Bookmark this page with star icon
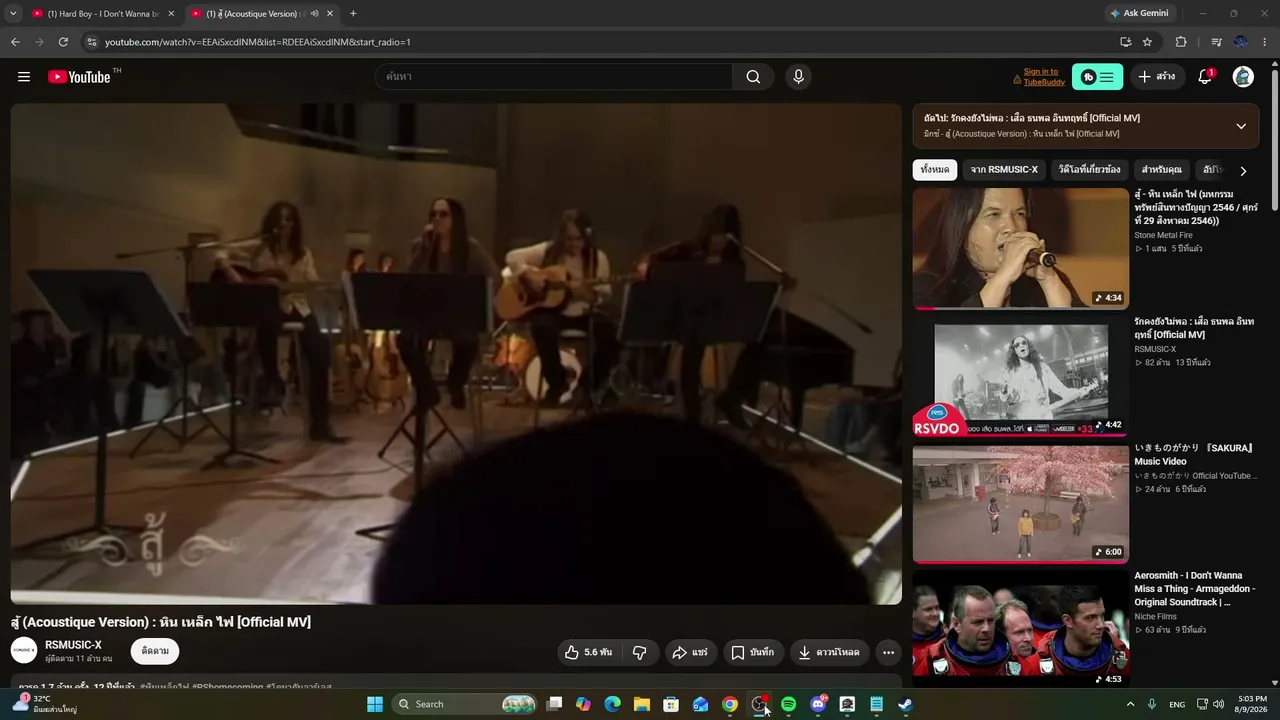The image size is (1280, 720). [x=1147, y=42]
